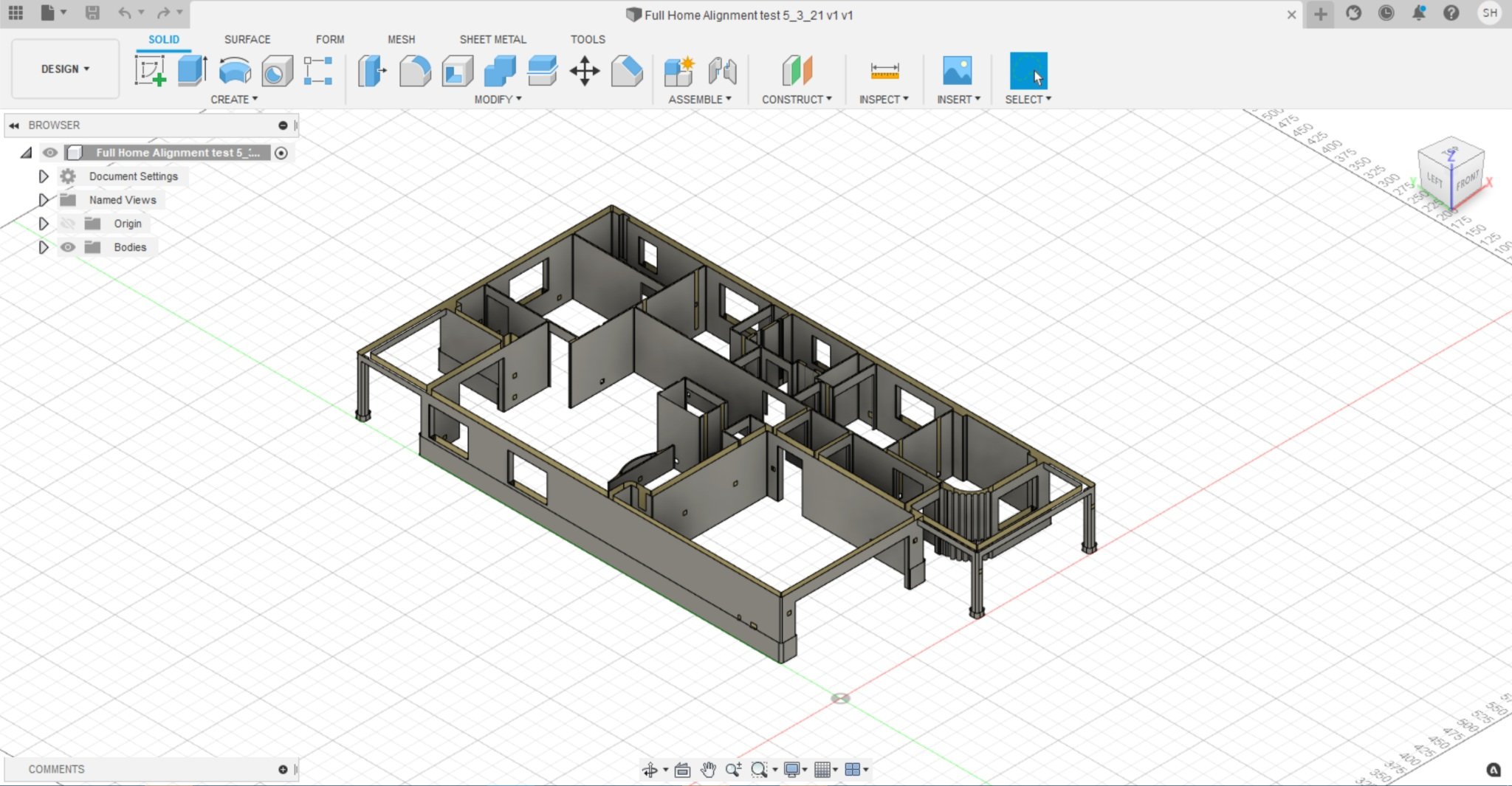The height and width of the screenshot is (786, 1512).
Task: Add a new design tab with plus
Action: 1321,13
